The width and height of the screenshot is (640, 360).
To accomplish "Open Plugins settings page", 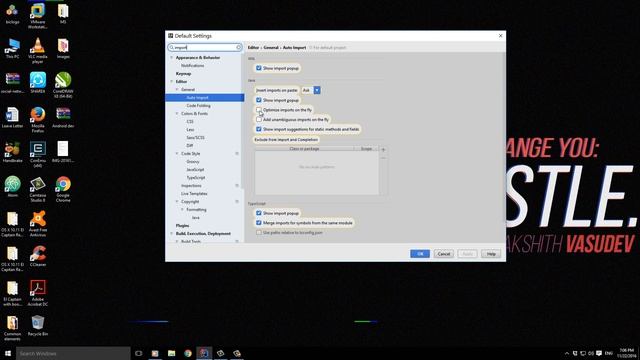I will point(182,226).
